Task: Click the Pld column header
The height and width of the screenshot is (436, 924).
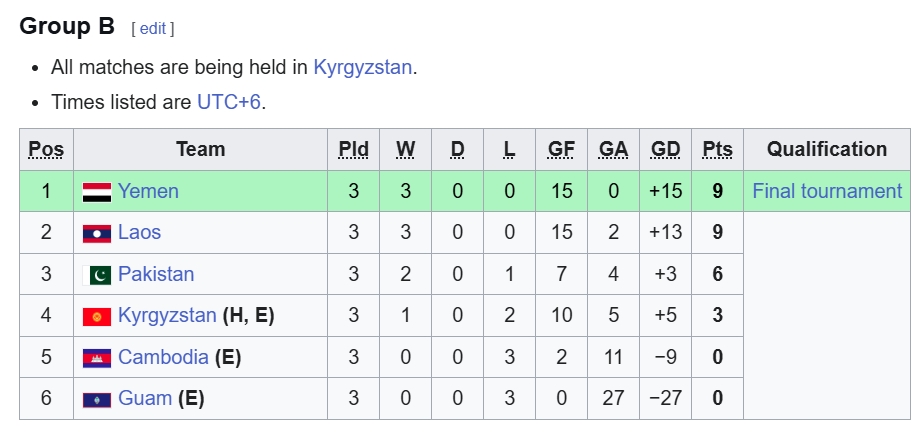Action: [353, 150]
